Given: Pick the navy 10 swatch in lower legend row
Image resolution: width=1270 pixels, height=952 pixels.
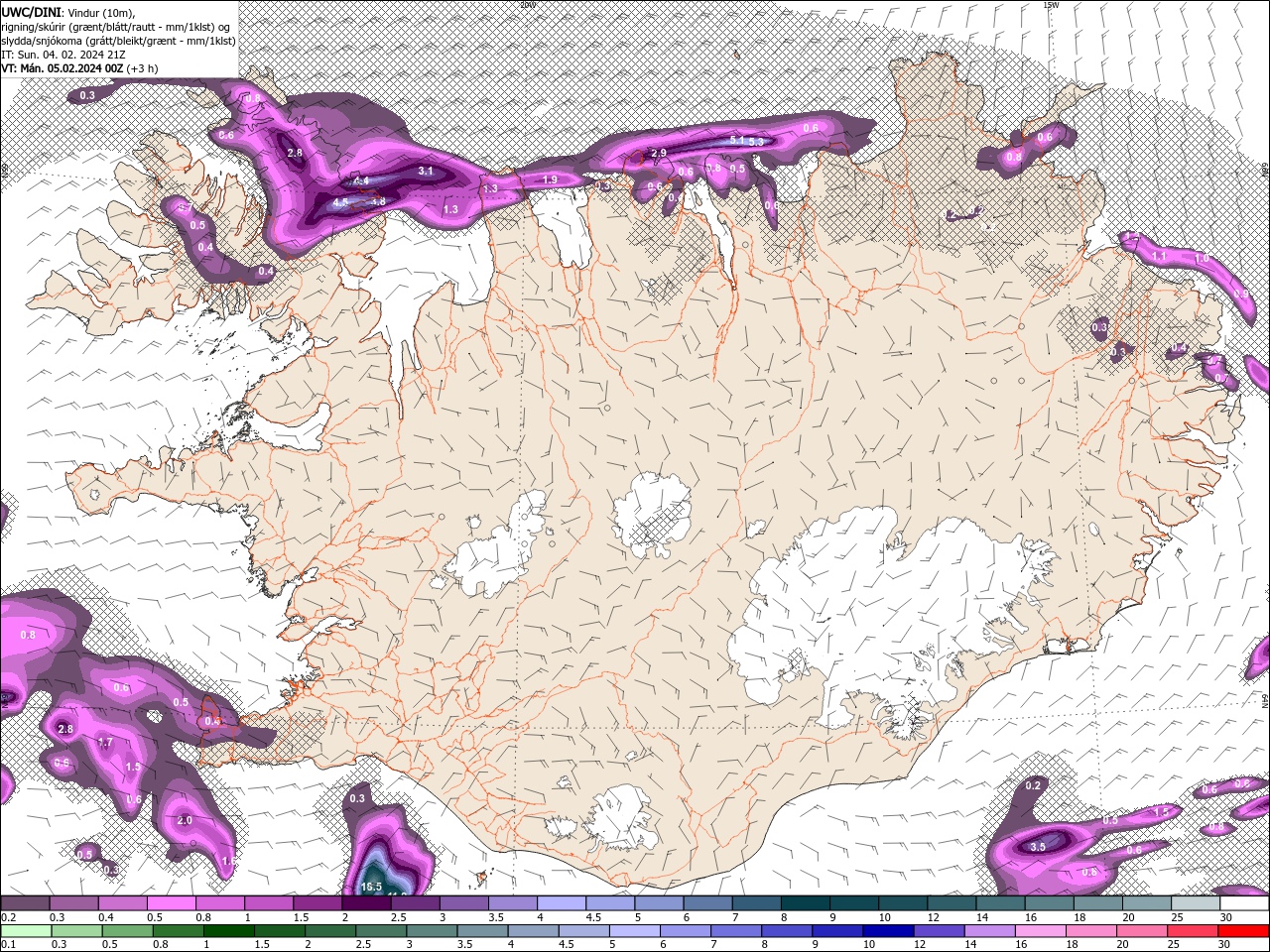Looking at the screenshot, I should coord(888,930).
